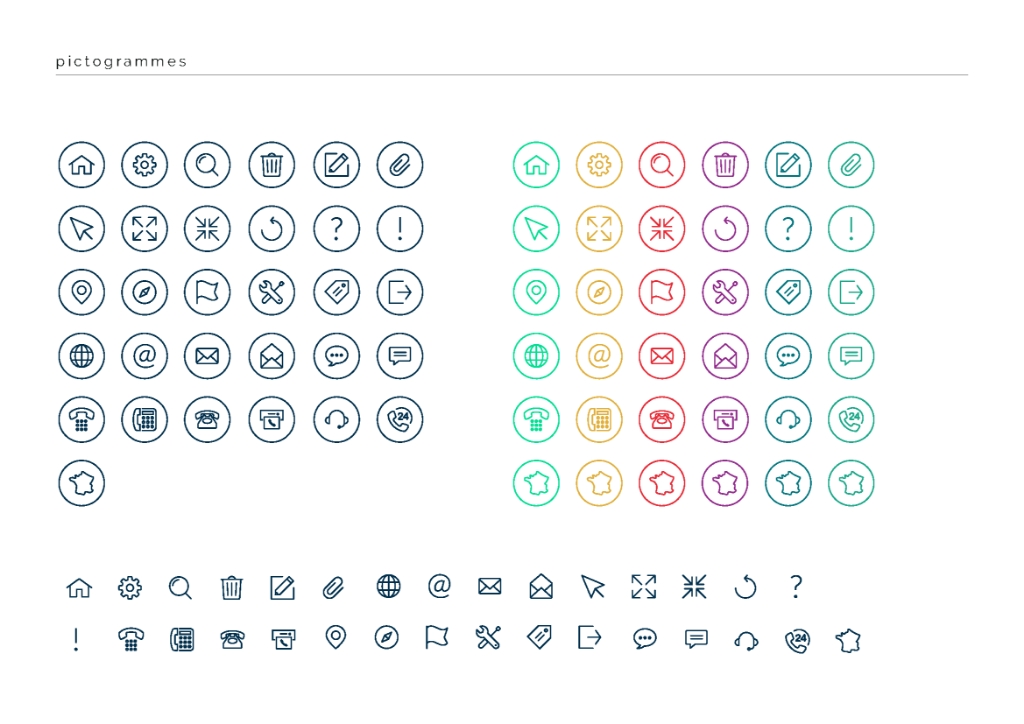Click the yellow circled gear settings icon
This screenshot has width=1024, height=724.
[599, 165]
